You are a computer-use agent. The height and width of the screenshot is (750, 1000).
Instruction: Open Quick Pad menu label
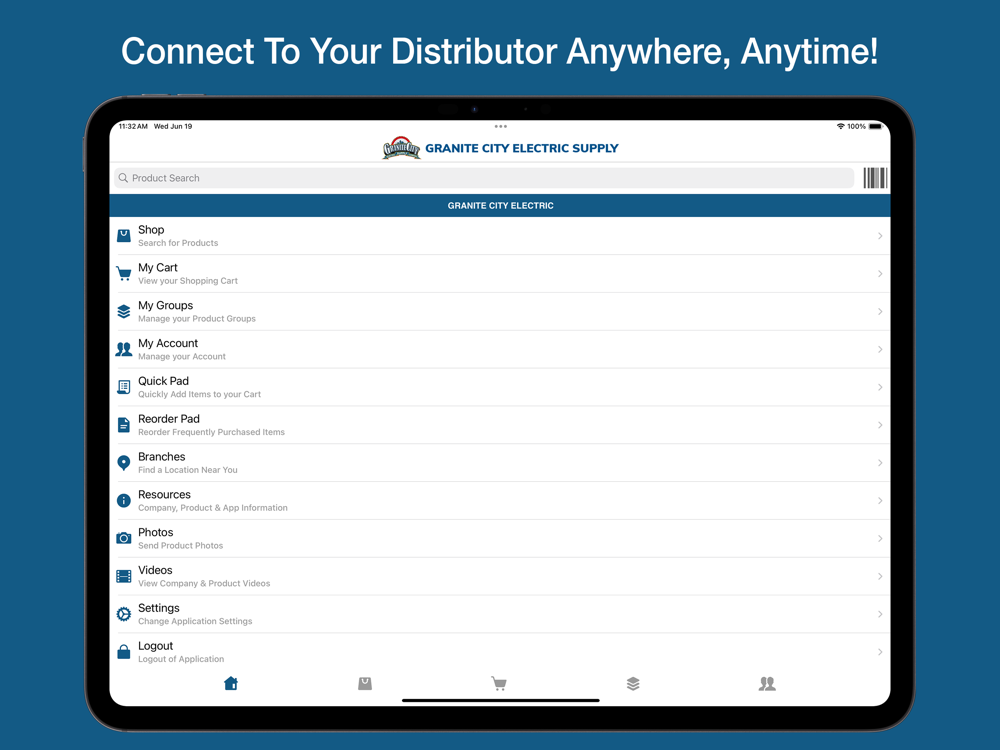pos(163,381)
